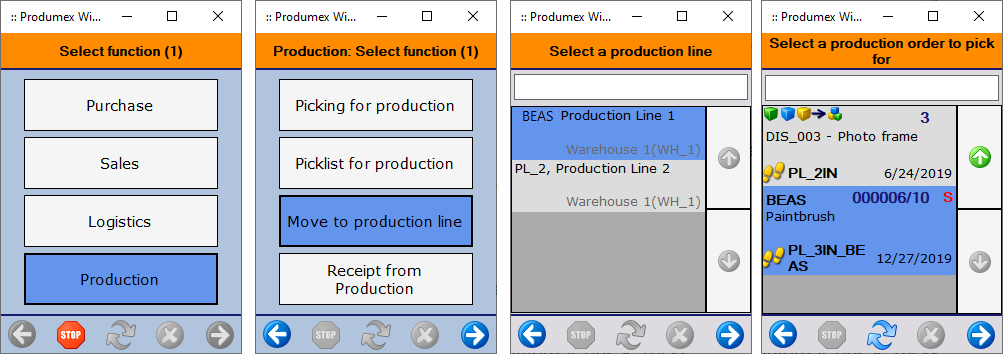This screenshot has height=360, width=1007.
Task: Click the filter field above production line list
Action: (631, 87)
